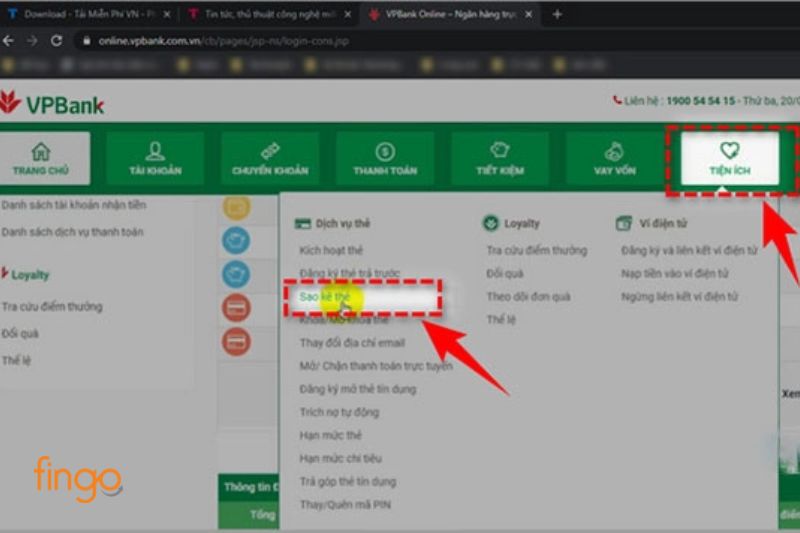Open the Tiện ích menu

730,159
